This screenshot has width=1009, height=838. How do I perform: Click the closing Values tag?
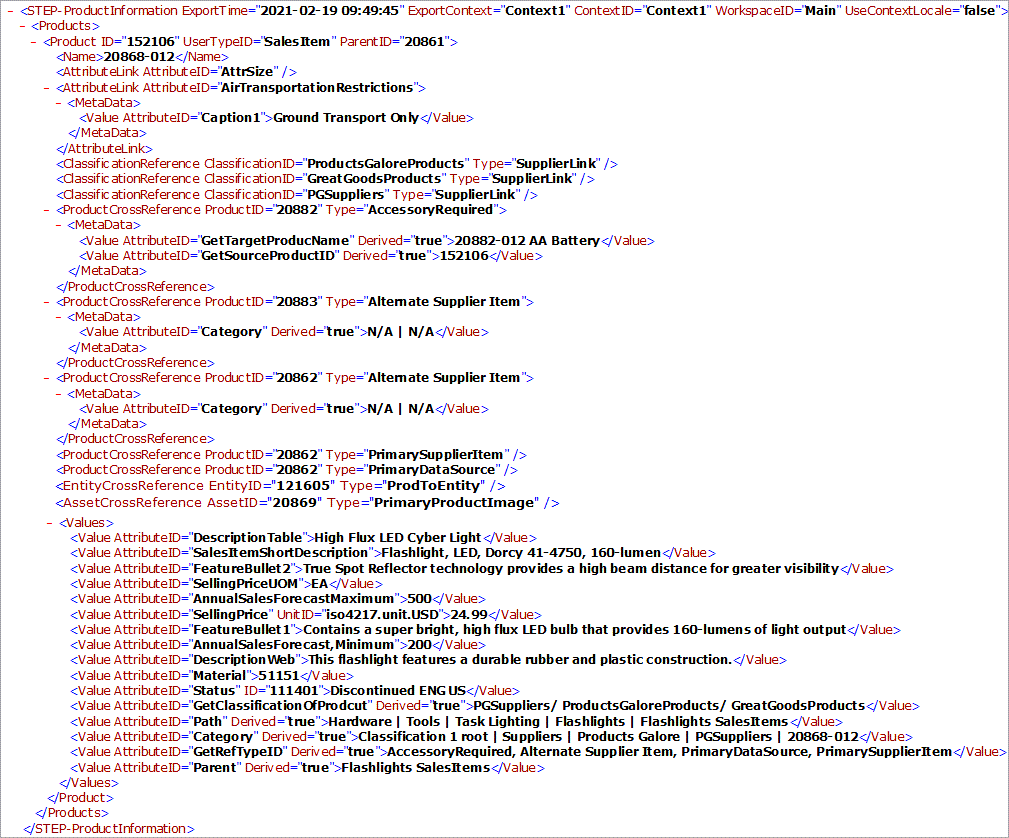(89, 783)
